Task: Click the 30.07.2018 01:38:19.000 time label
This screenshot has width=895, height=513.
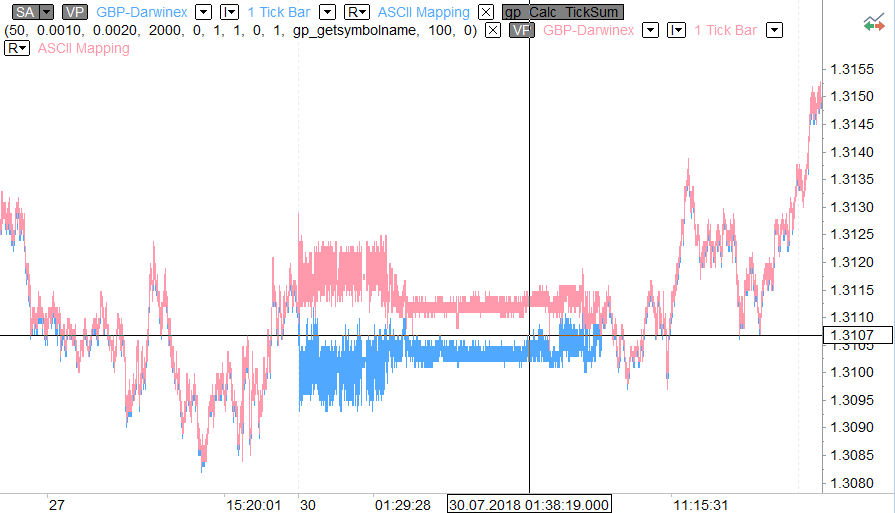Action: [x=529, y=504]
